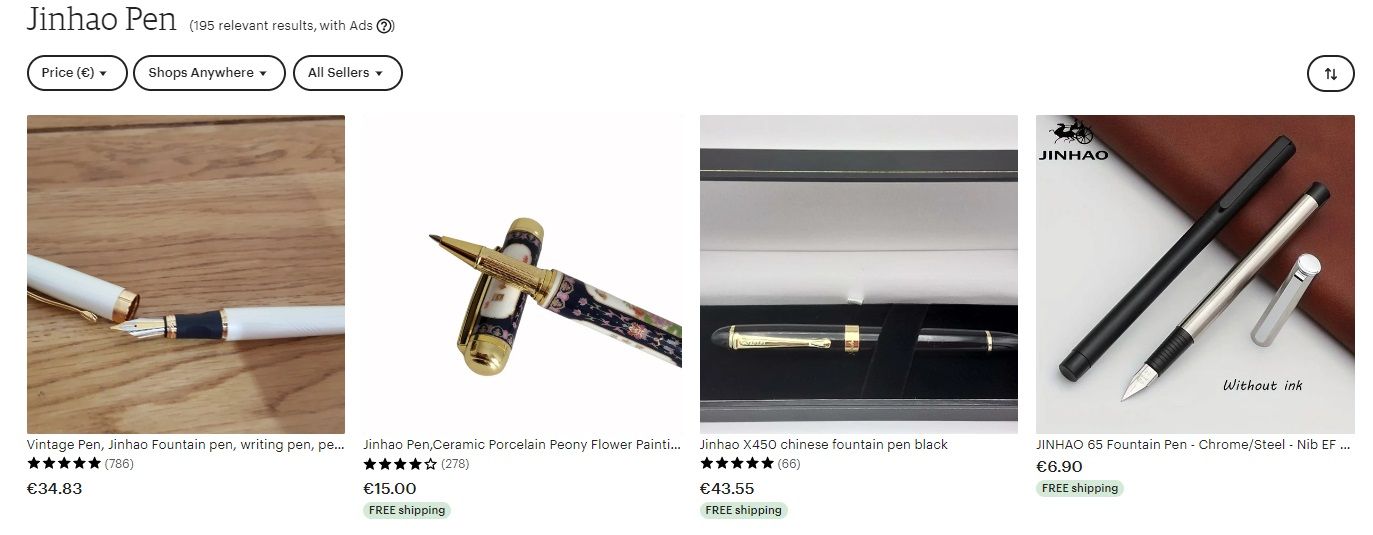
Task: Click the FREE shipping badge under €6.90
Action: click(x=1080, y=488)
